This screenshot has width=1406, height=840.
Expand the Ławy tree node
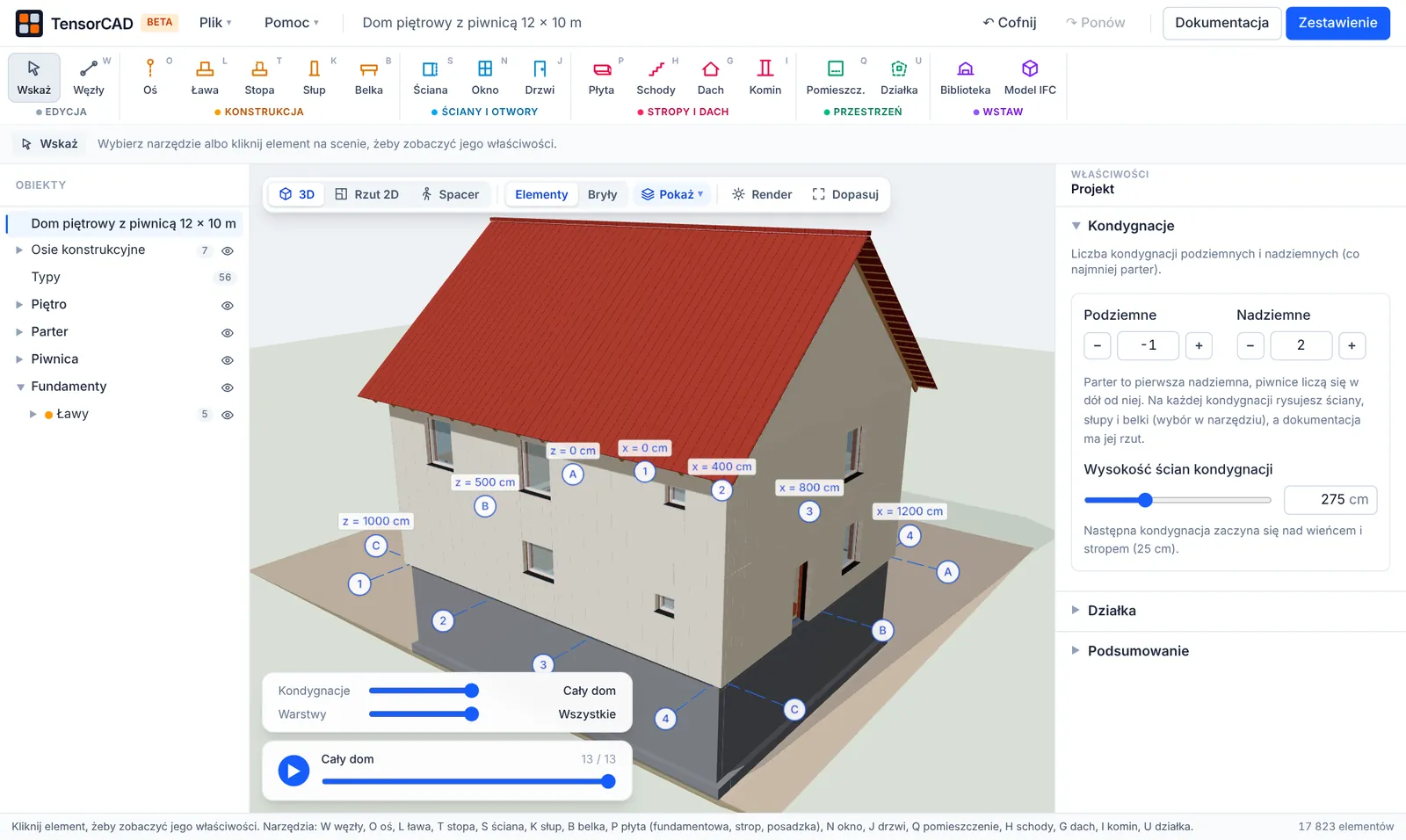point(33,414)
